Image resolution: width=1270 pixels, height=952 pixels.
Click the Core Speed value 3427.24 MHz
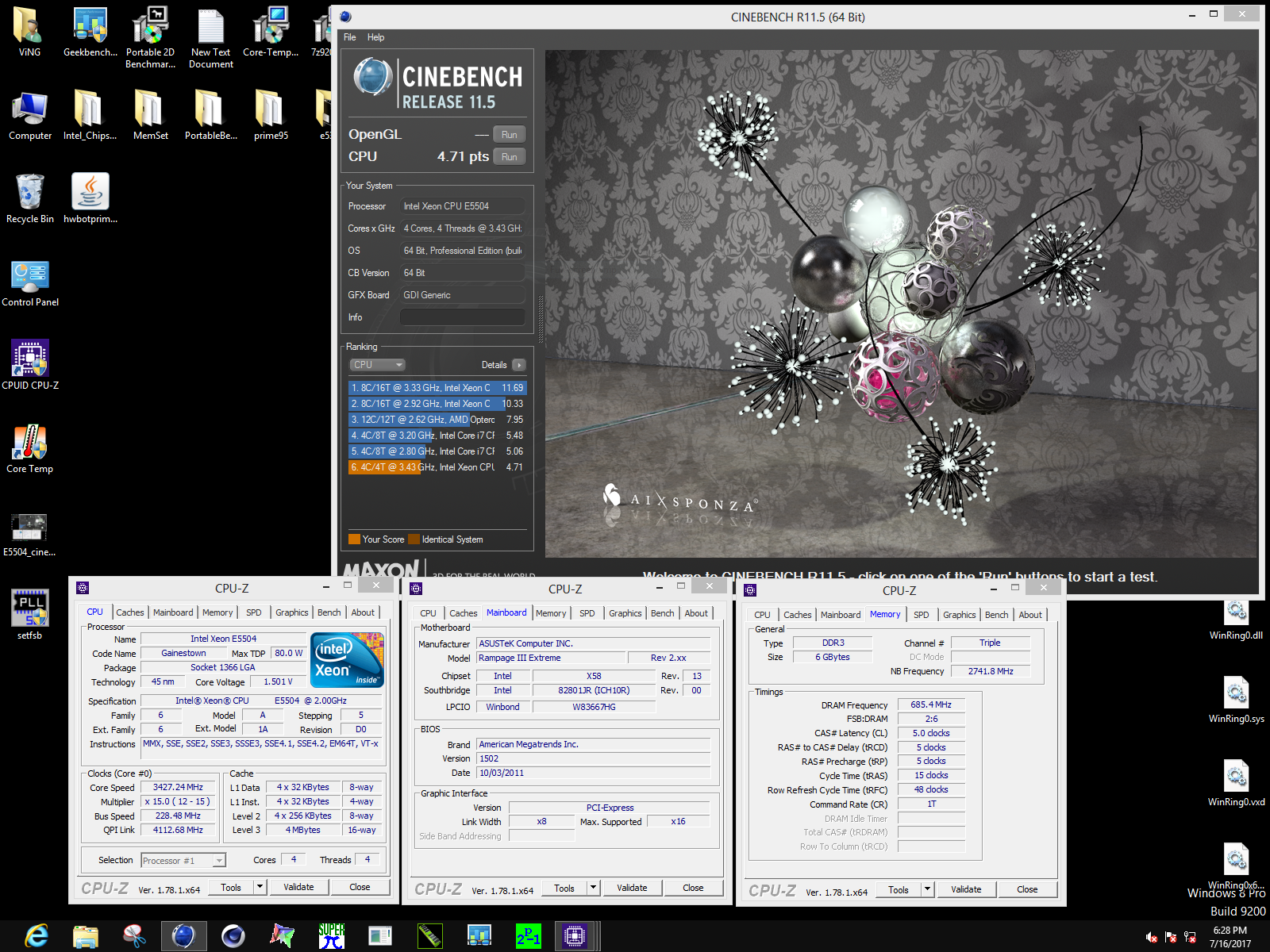click(179, 787)
